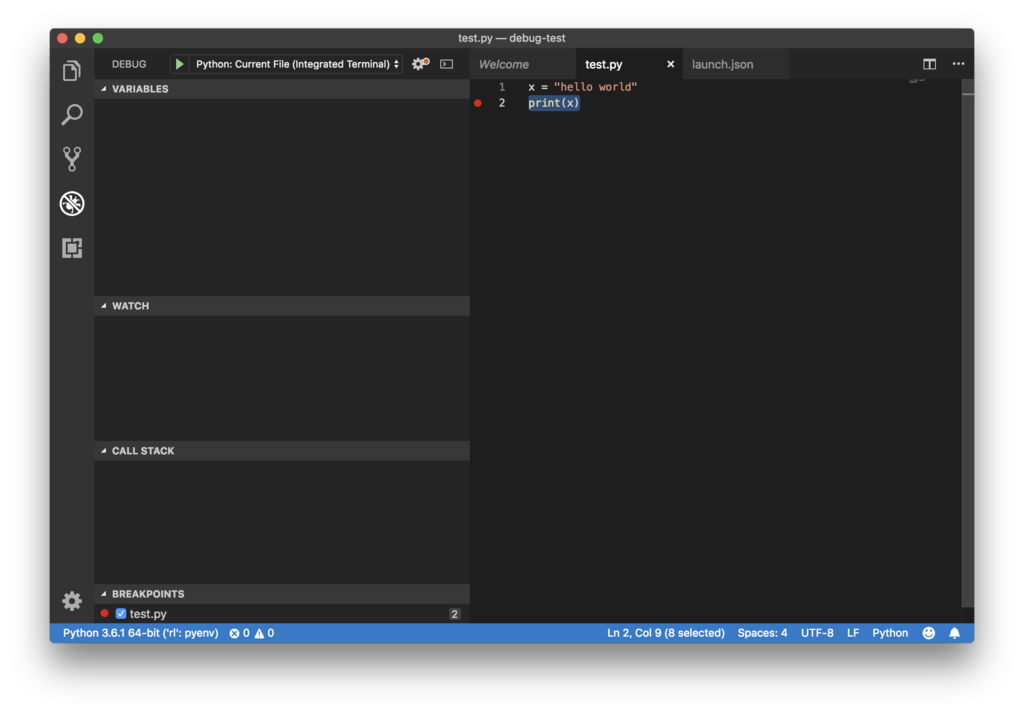Click the errors count icon in the status bar
Screen dimensions: 1024x714
point(234,633)
